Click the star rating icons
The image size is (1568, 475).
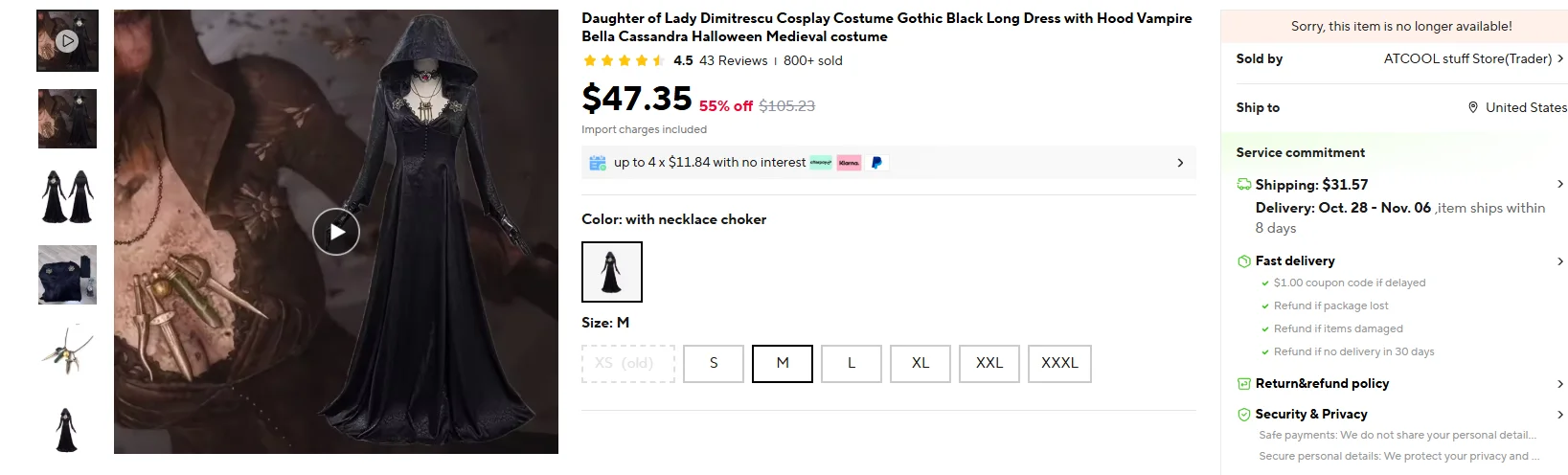(624, 60)
